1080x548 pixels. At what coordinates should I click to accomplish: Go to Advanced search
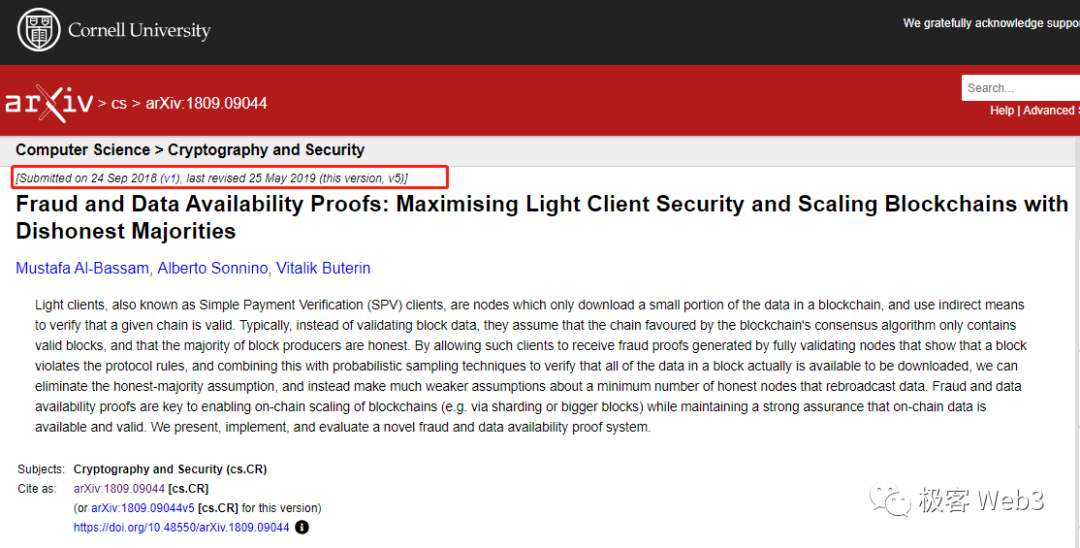[x=1049, y=111]
